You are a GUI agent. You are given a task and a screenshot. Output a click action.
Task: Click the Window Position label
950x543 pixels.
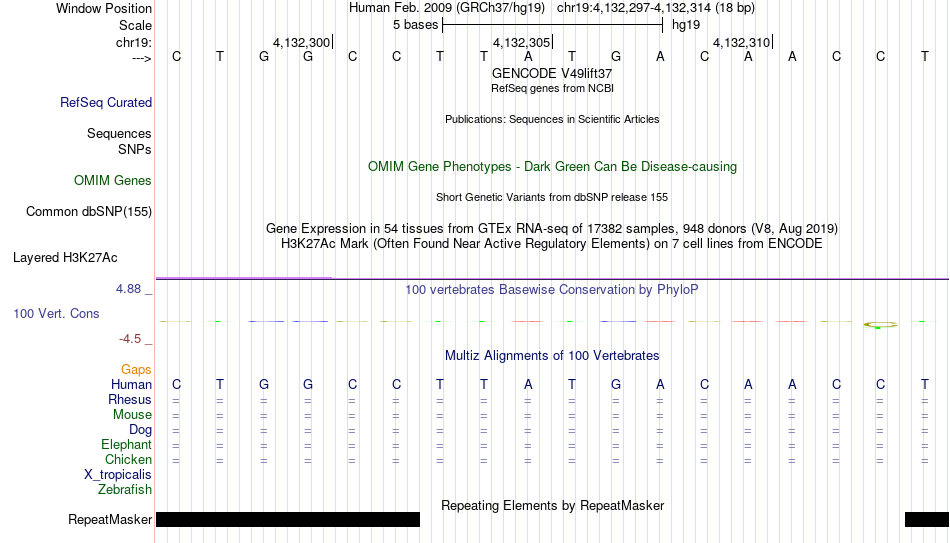[104, 8]
